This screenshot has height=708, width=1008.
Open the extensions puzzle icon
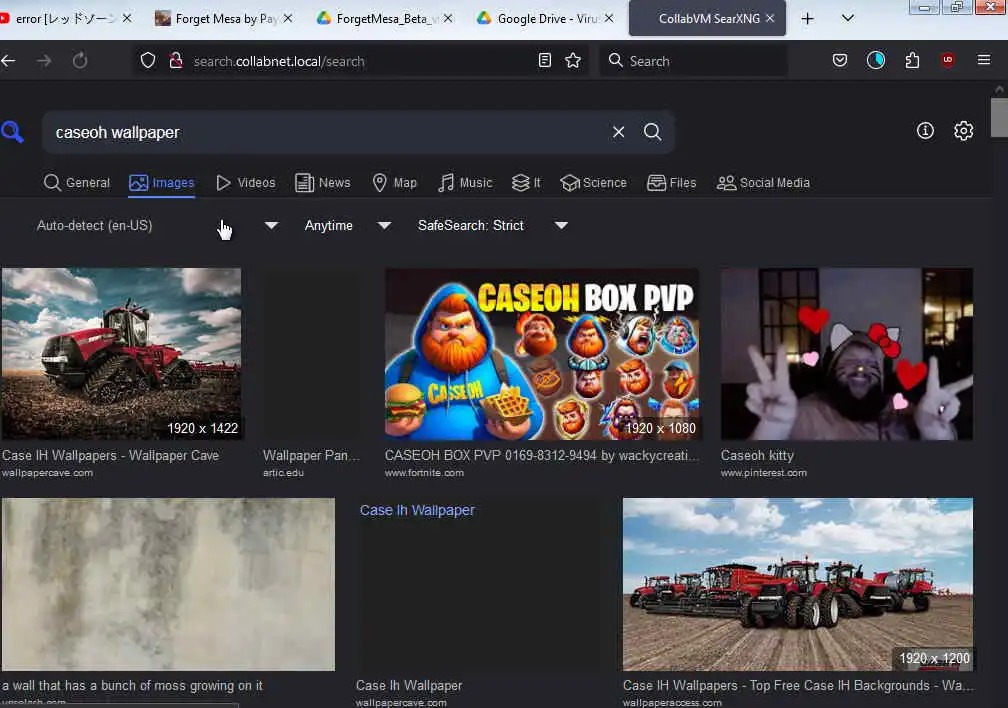pos(912,60)
